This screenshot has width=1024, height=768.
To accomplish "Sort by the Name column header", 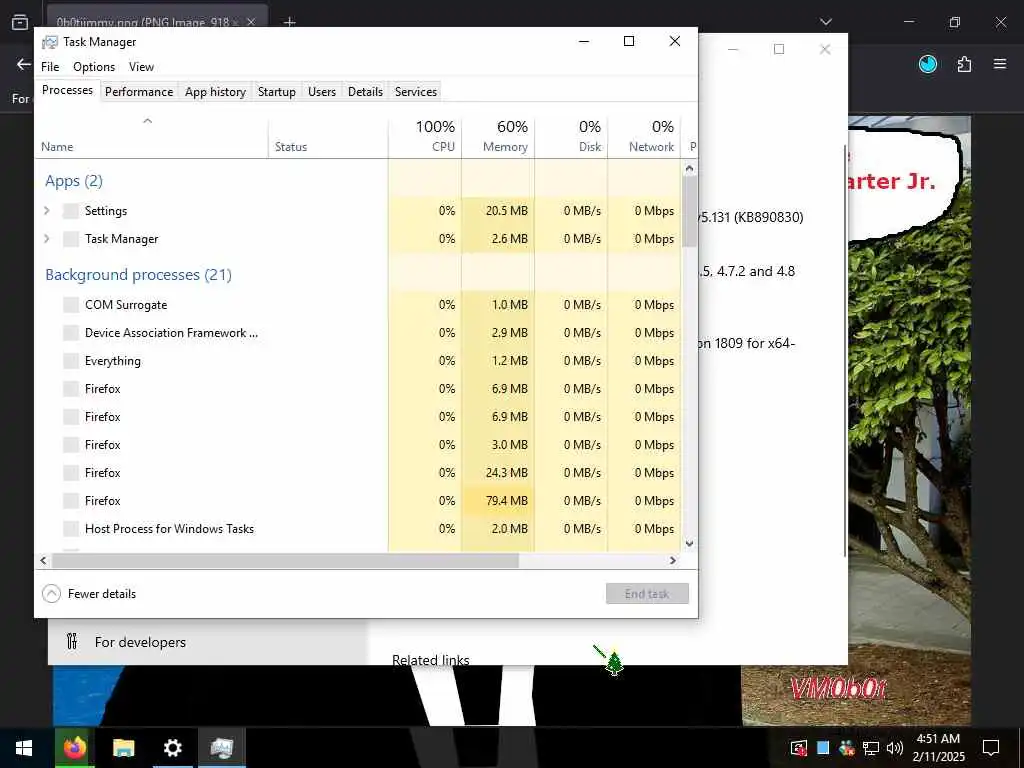I will (152, 136).
